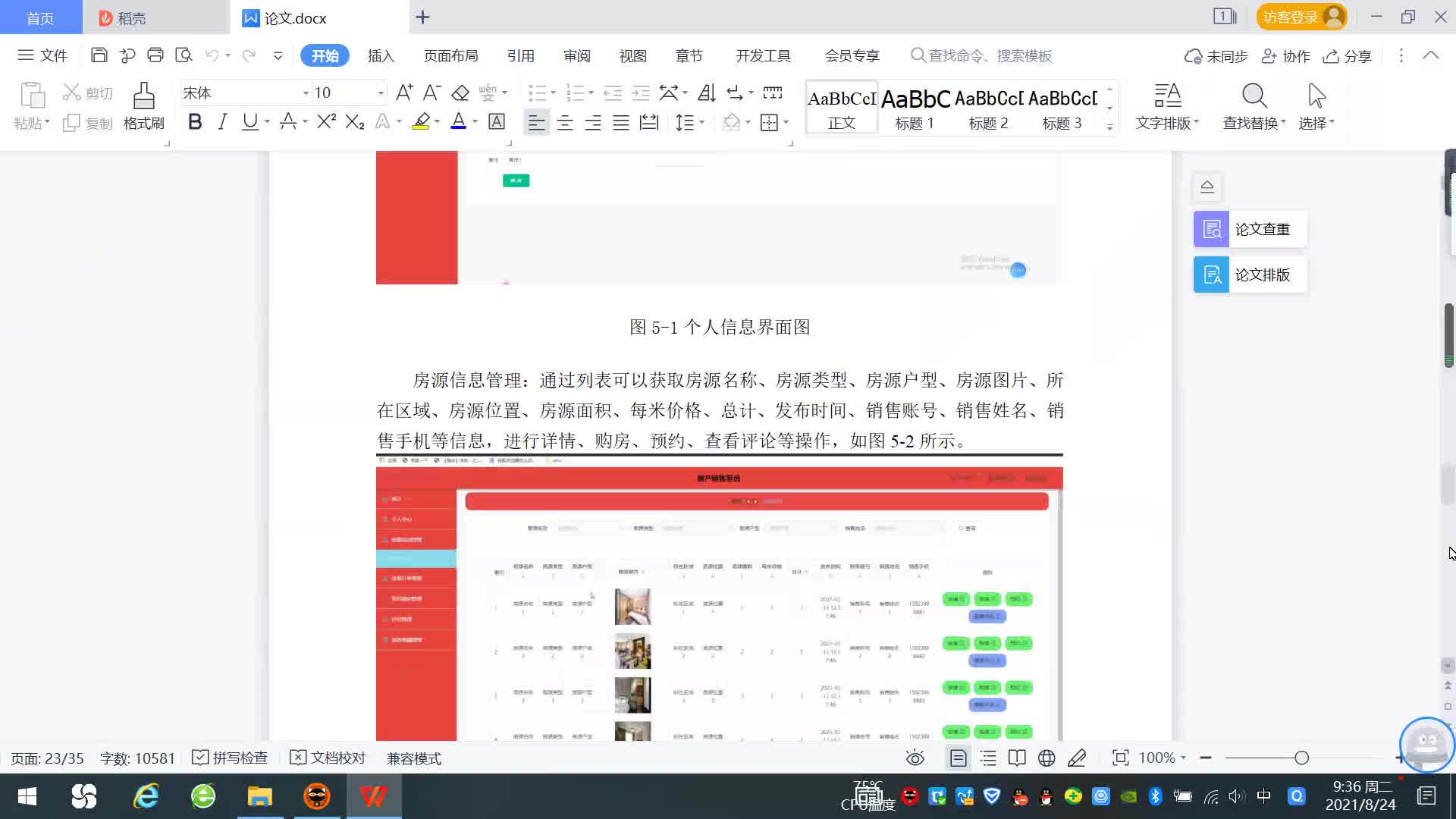The width and height of the screenshot is (1456, 819).
Task: Click the 协作 collaboration button
Action: [x=1286, y=55]
